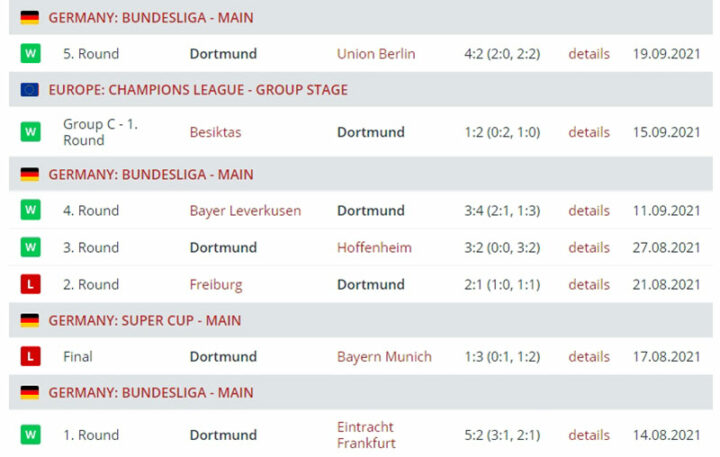Viewport: 720px width, 457px height.
Task: Click the W icon for Bayer Leverkusen match
Action: point(30,210)
